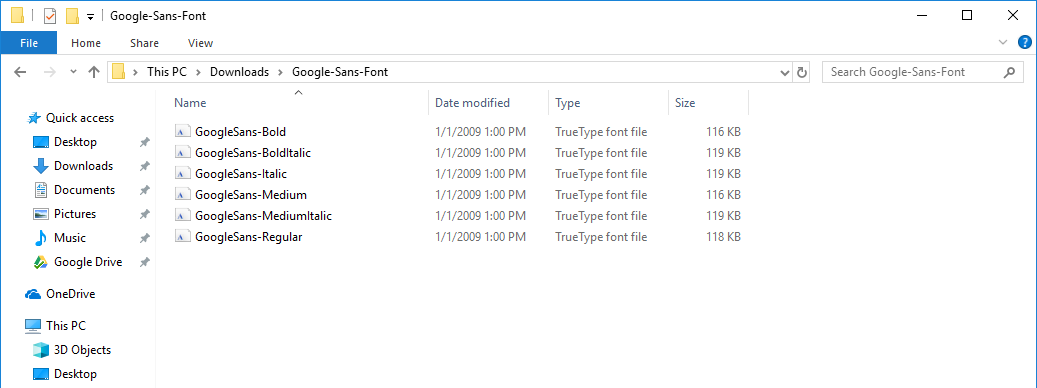Click the Google Drive icon in sidebar
Viewport: 1037px width, 388px height.
[41, 262]
